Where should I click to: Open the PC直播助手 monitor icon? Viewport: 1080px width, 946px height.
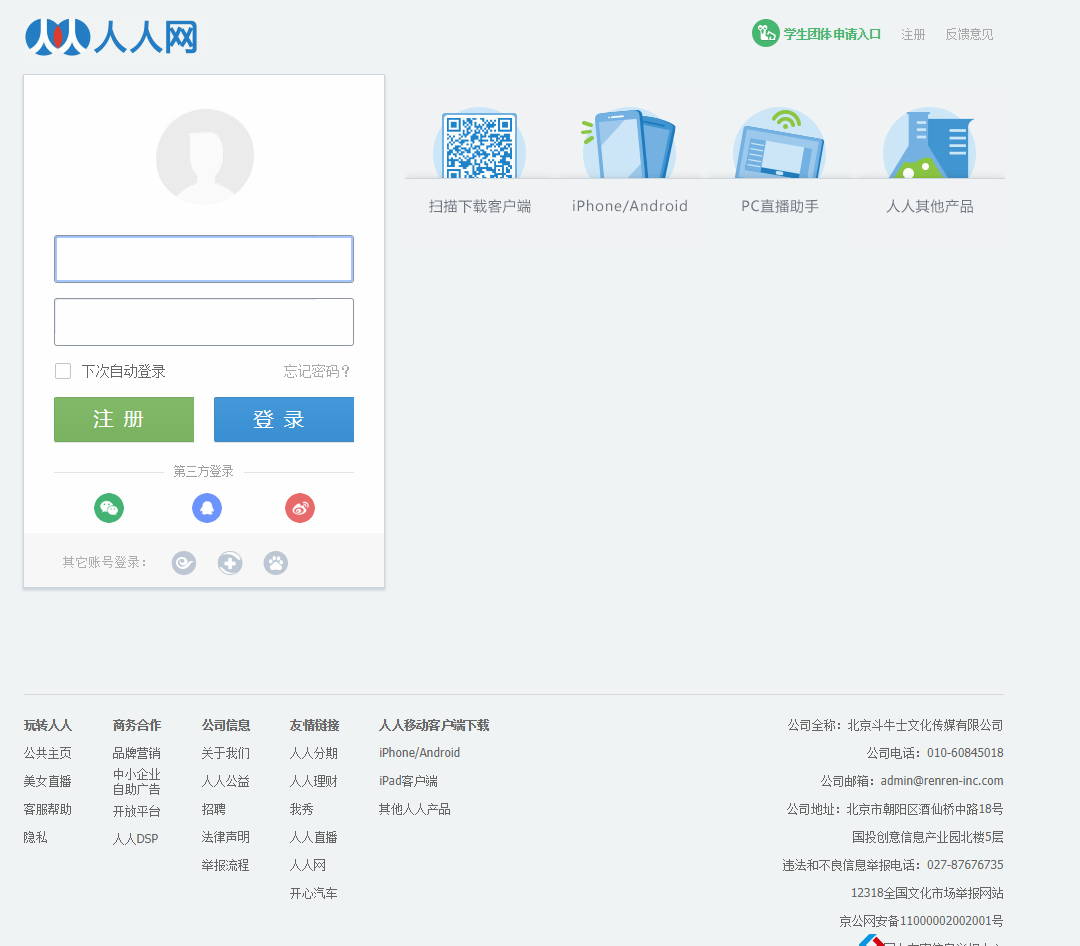779,146
